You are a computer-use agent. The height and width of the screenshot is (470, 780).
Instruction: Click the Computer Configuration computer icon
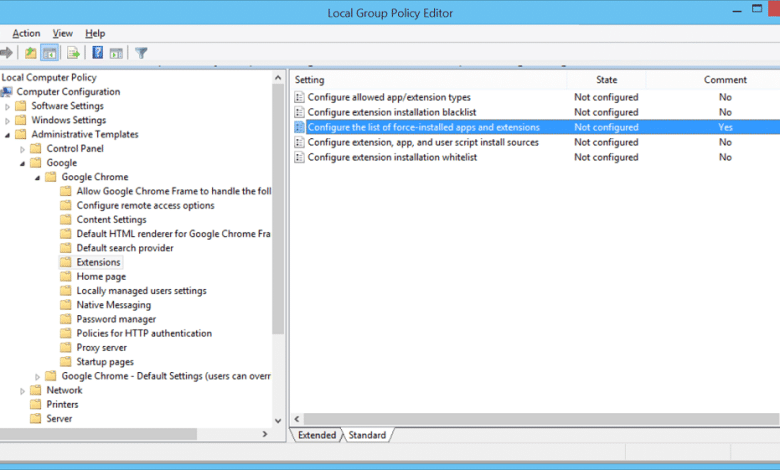pyautogui.click(x=6, y=92)
